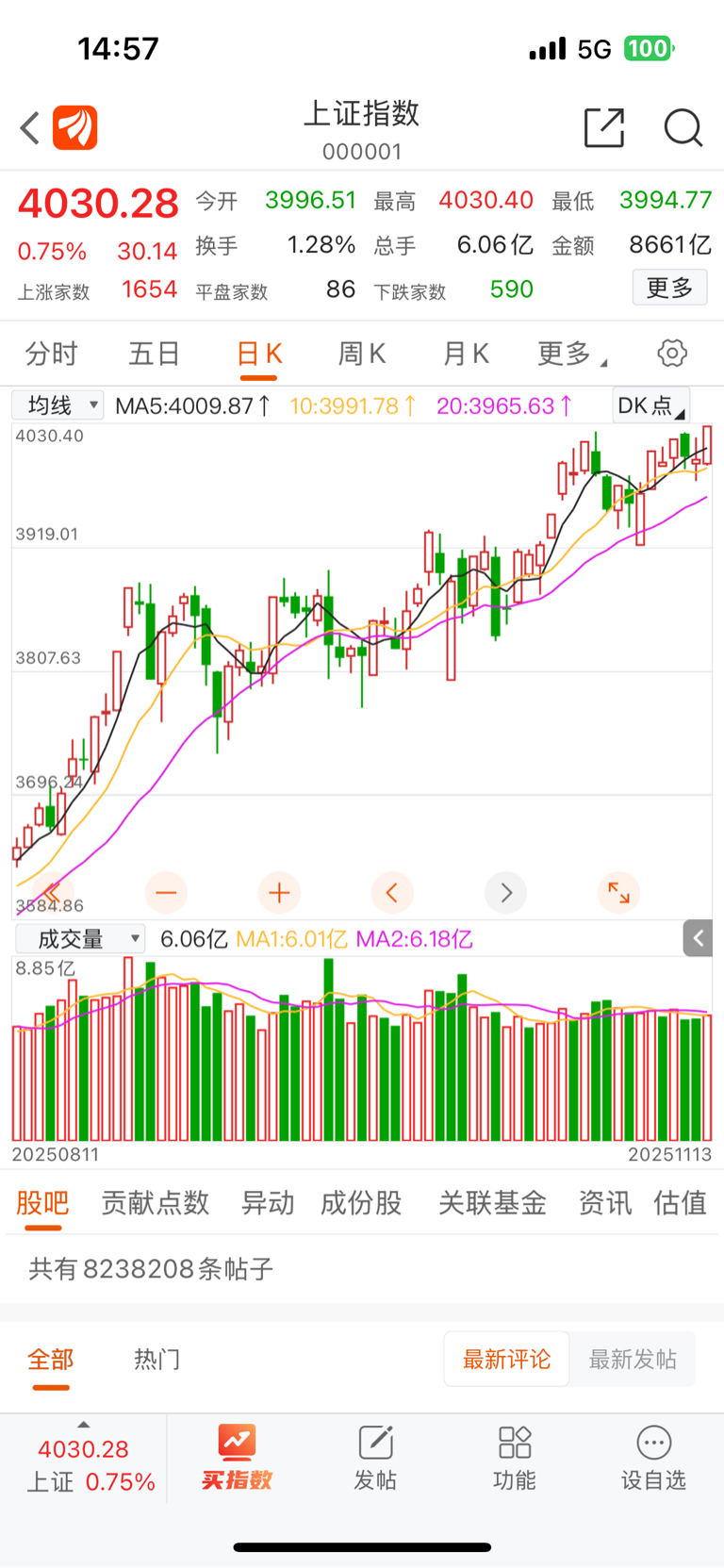Screen dimensions: 724x1568
Task: Switch chart to fullscreen landscape icon
Action: [x=618, y=892]
